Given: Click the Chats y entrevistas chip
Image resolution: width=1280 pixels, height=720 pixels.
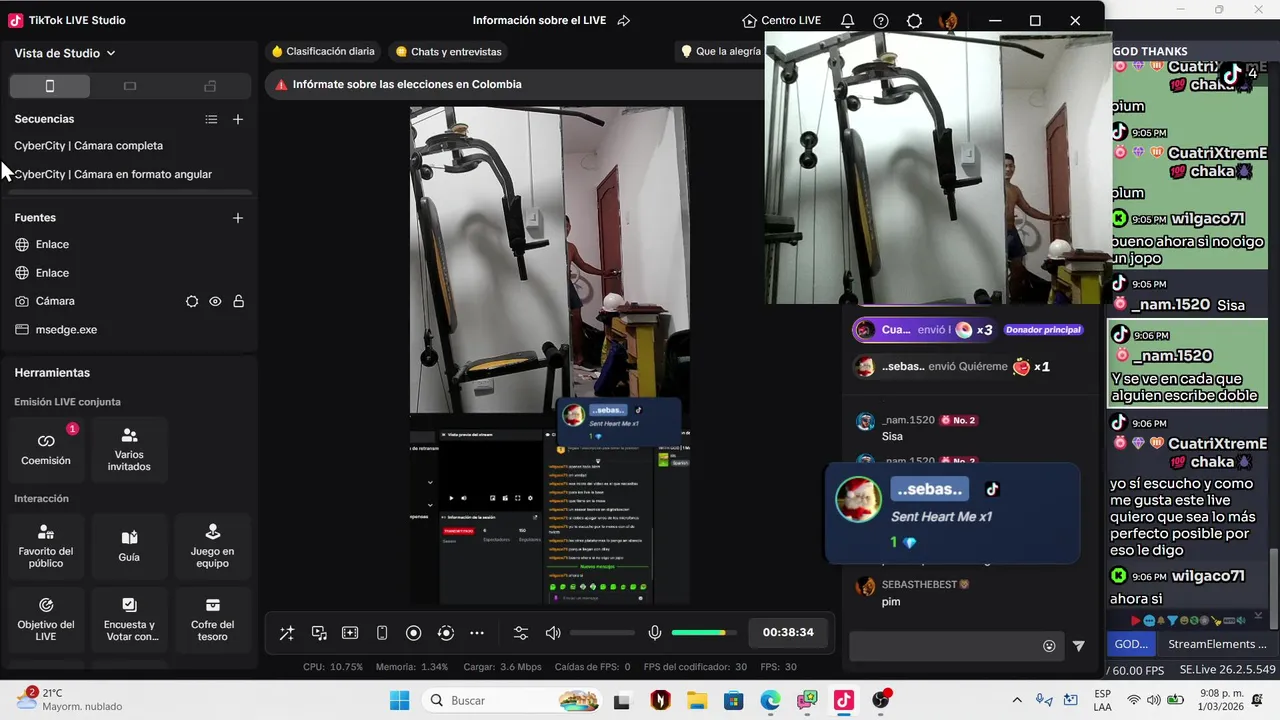Looking at the screenshot, I should 448,51.
